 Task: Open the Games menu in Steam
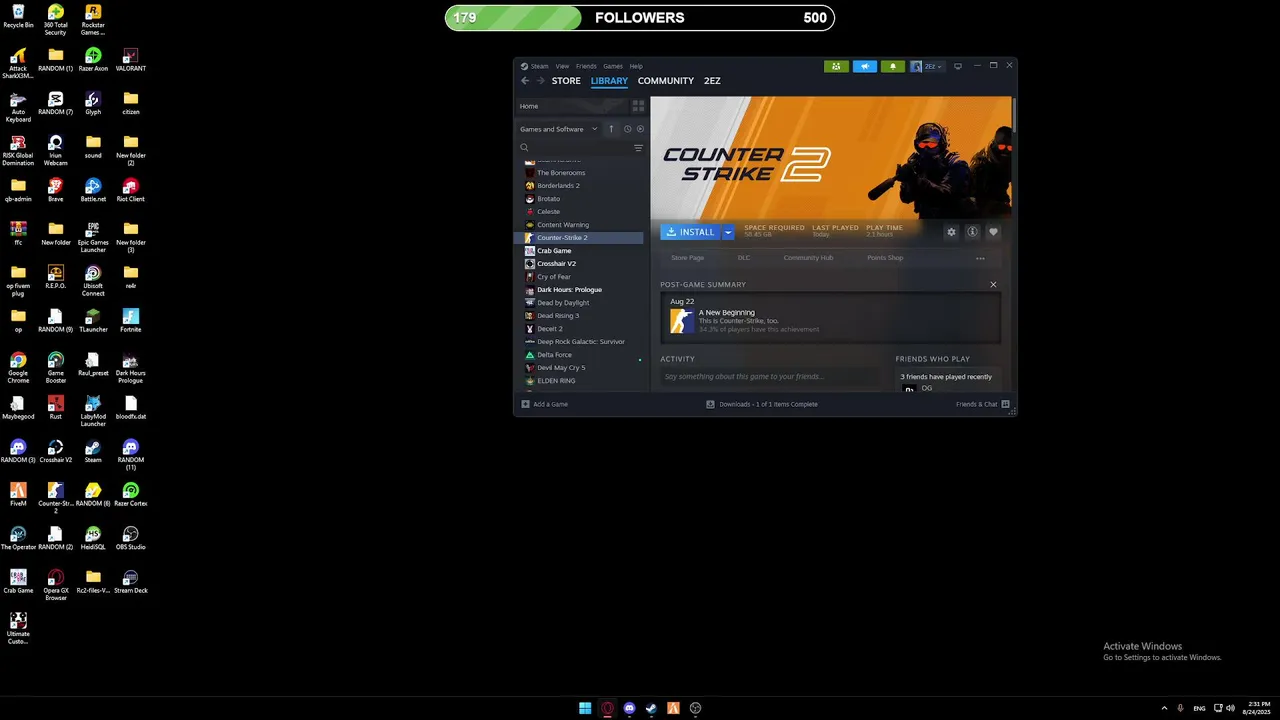613,66
